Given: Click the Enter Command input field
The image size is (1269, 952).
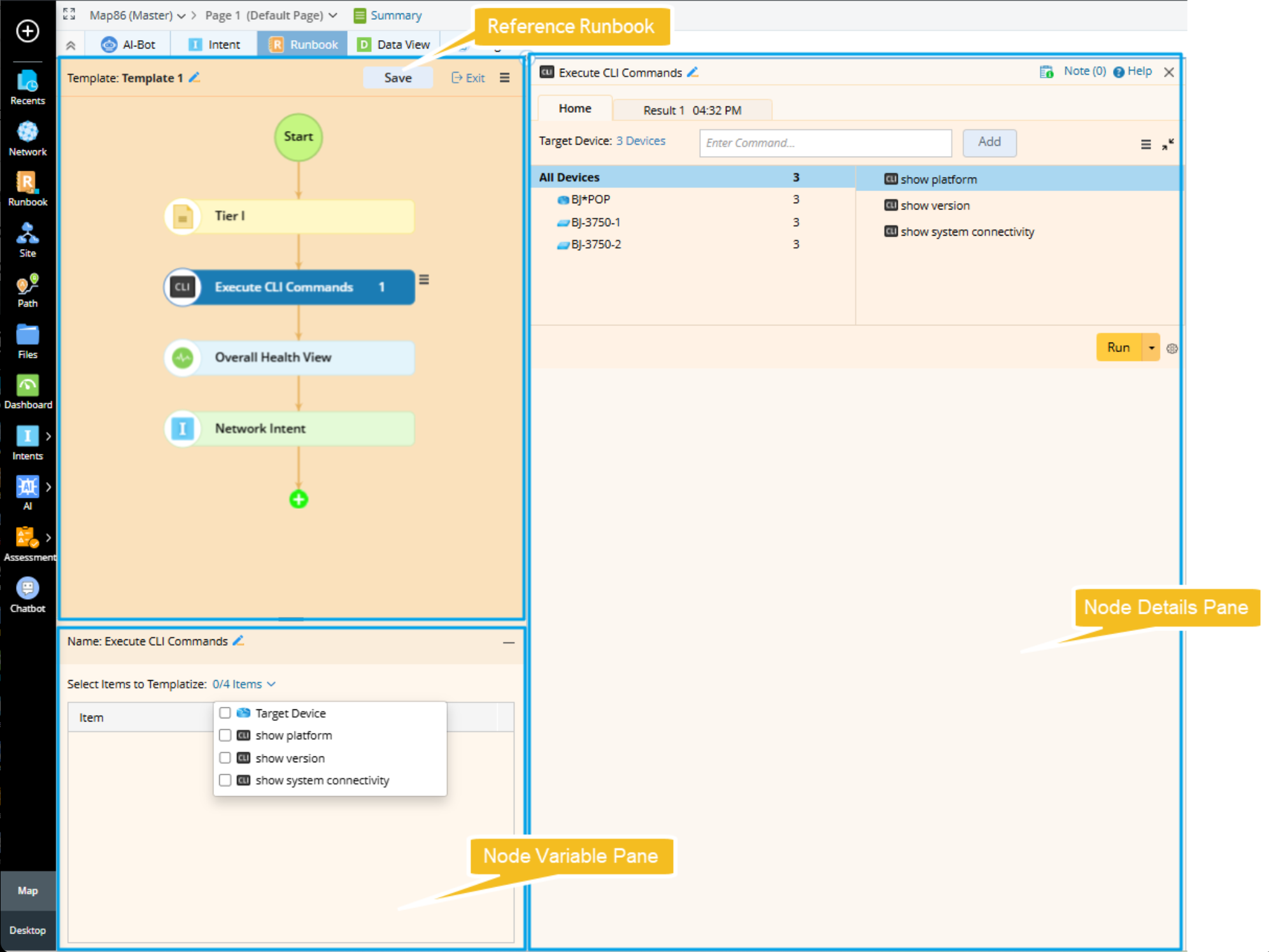Looking at the screenshot, I should (825, 143).
